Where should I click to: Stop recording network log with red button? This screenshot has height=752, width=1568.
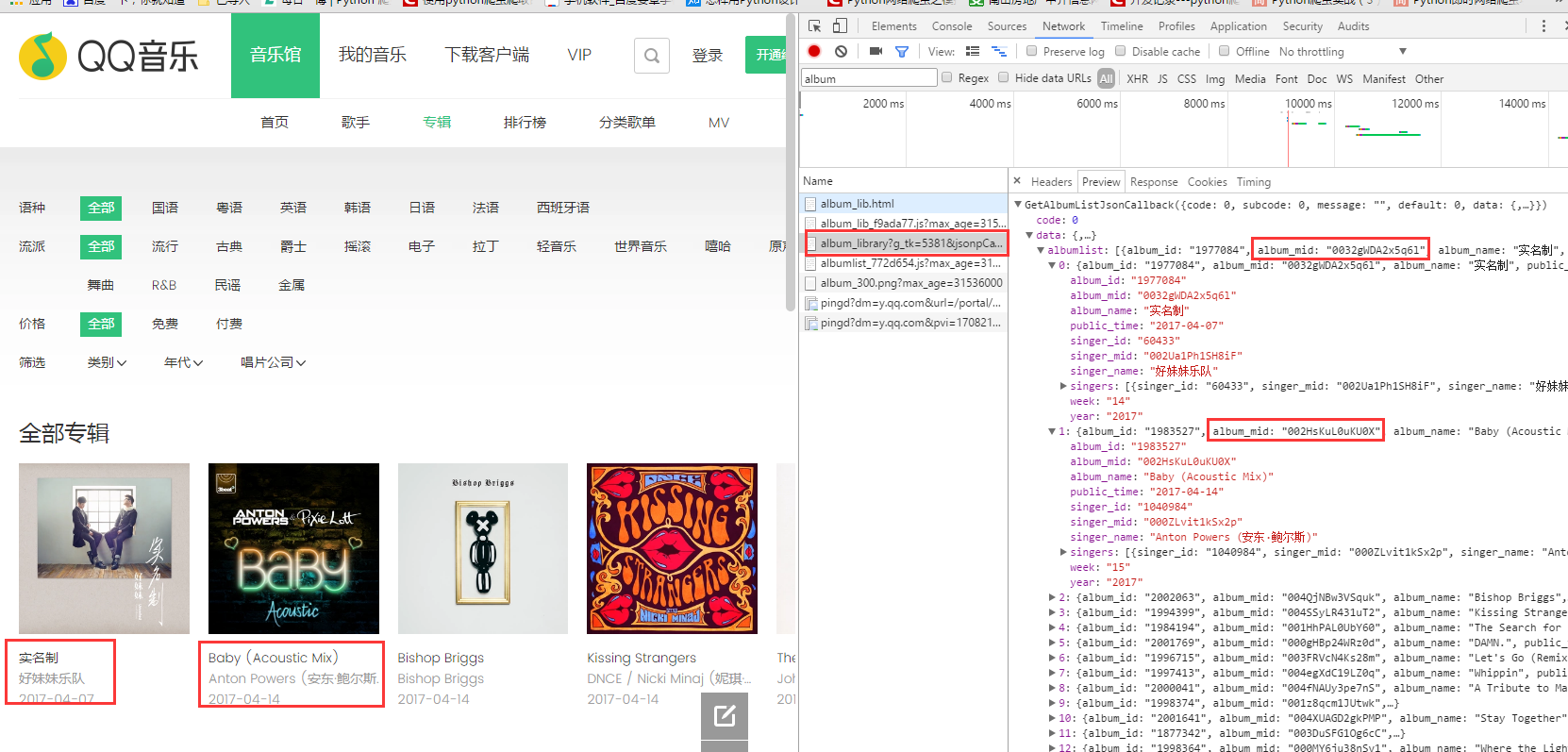pyautogui.click(x=814, y=51)
